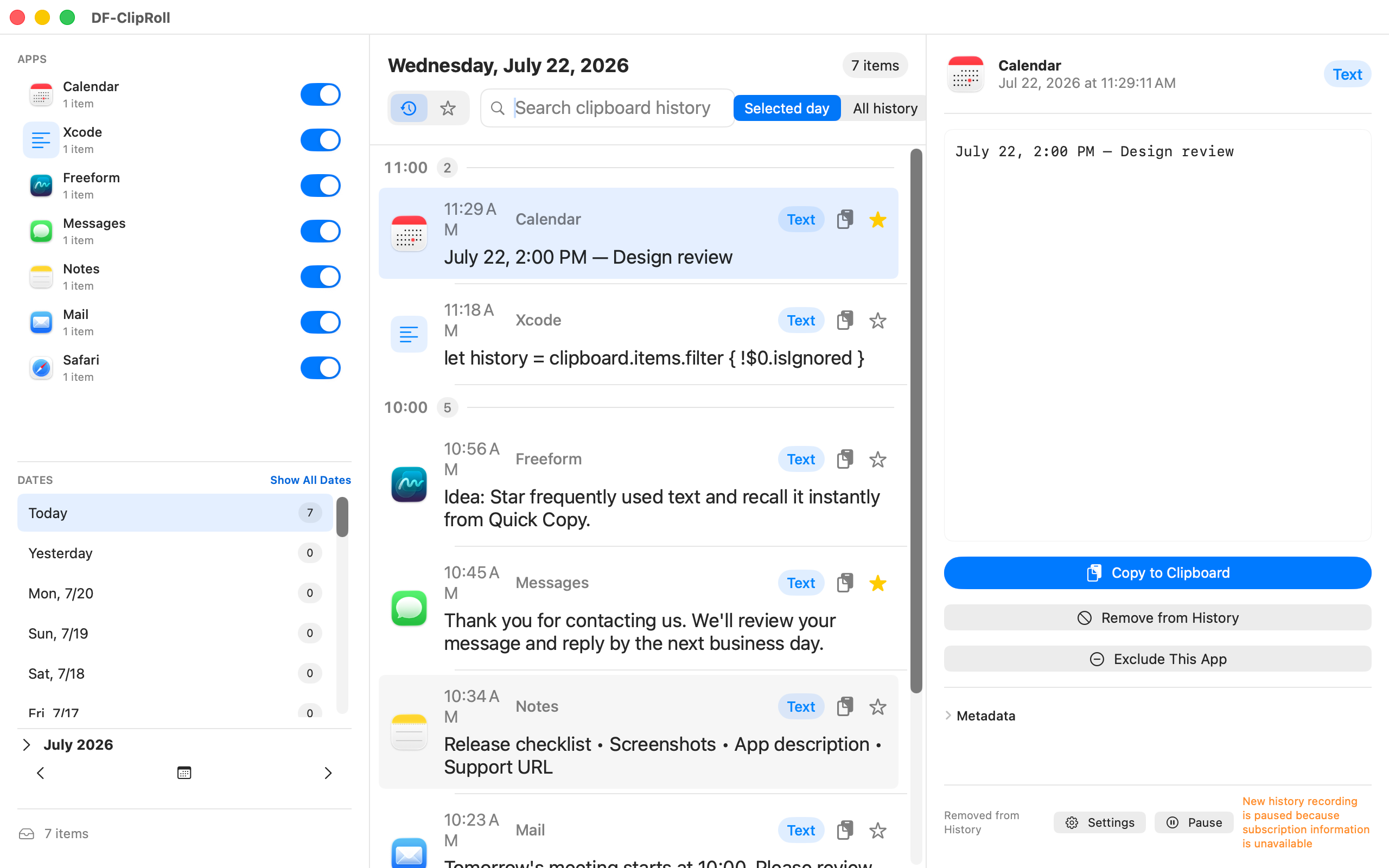This screenshot has height=868, width=1389.
Task: Select Today in the dates list
Action: pos(175,513)
